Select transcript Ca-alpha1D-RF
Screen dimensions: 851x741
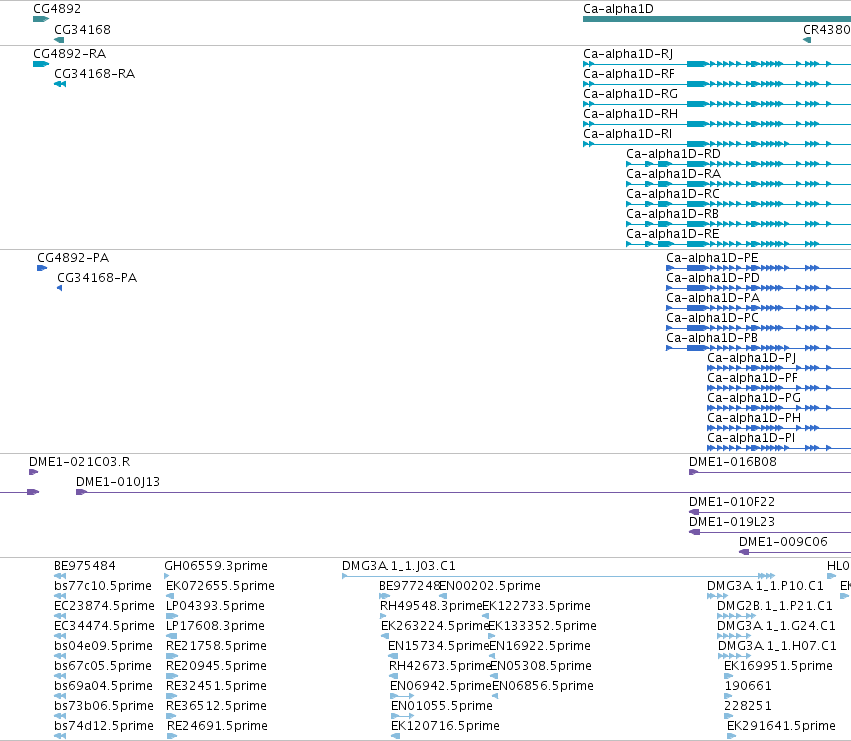(x=717, y=84)
